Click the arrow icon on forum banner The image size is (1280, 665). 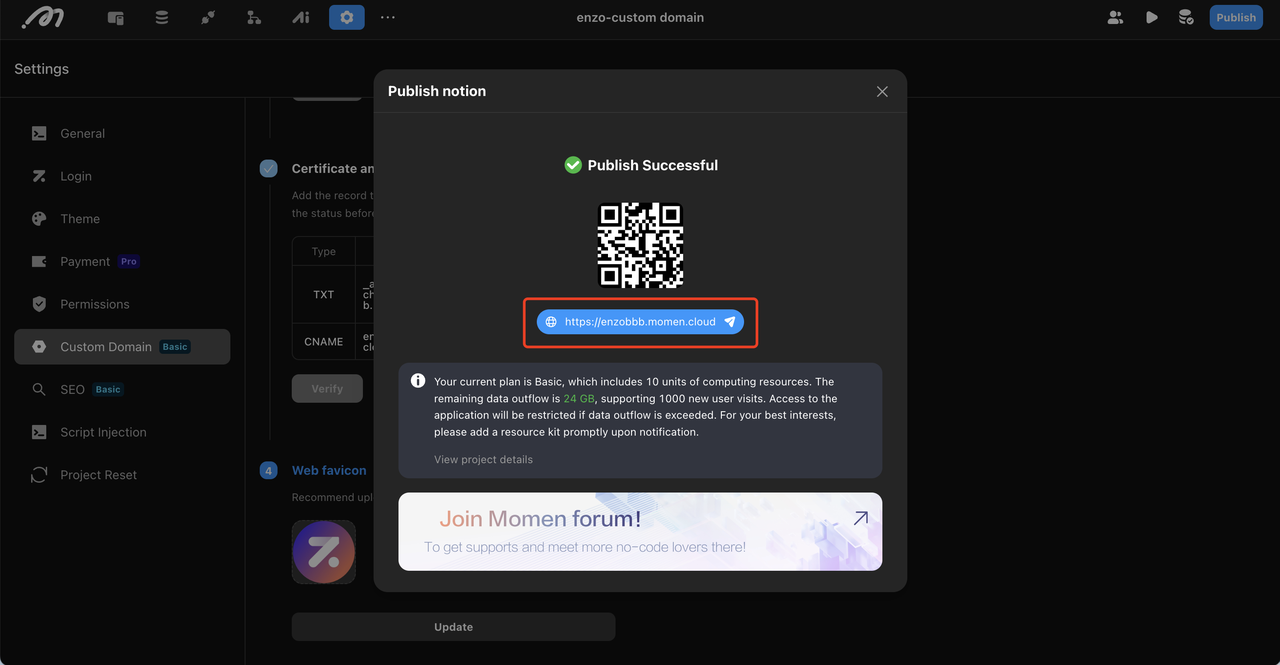pyautogui.click(x=860, y=518)
